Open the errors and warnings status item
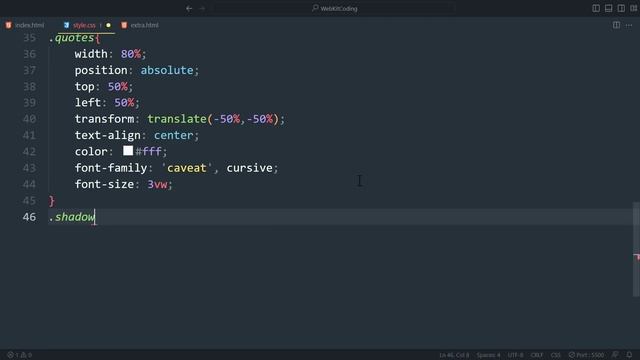The height and width of the screenshot is (360, 640). coord(20,355)
